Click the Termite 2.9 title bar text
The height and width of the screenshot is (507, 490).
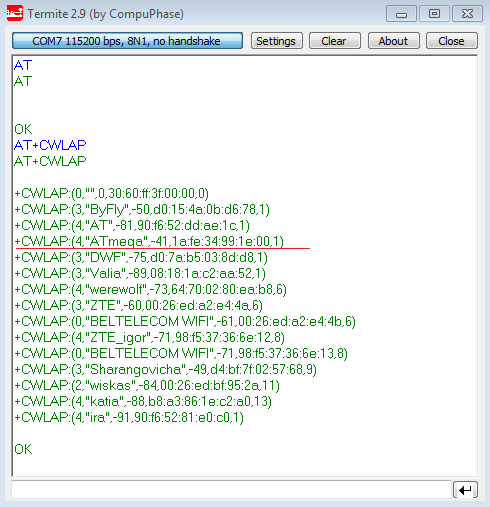pyautogui.click(x=105, y=14)
